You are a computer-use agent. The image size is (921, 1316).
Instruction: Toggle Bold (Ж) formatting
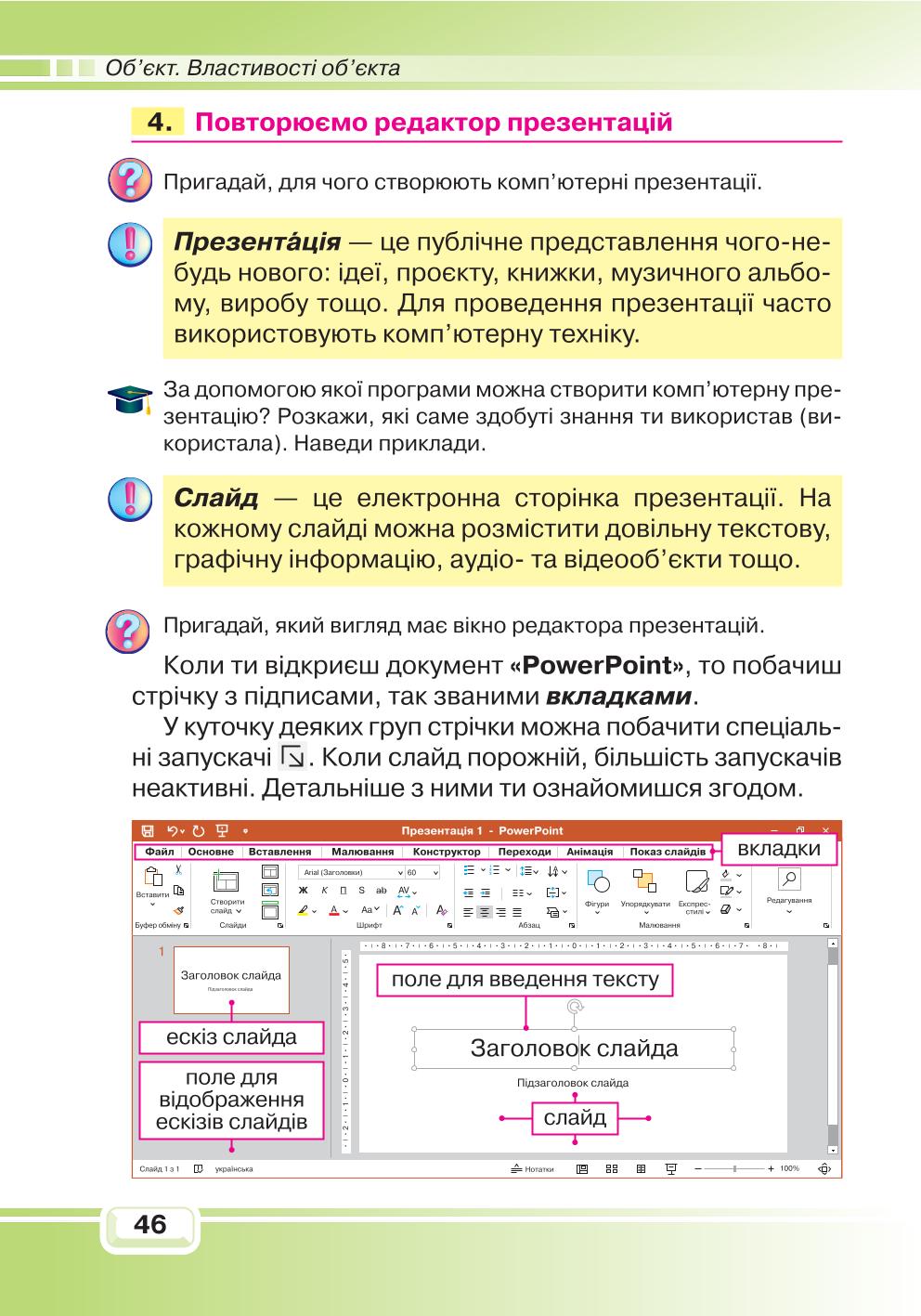click(304, 891)
